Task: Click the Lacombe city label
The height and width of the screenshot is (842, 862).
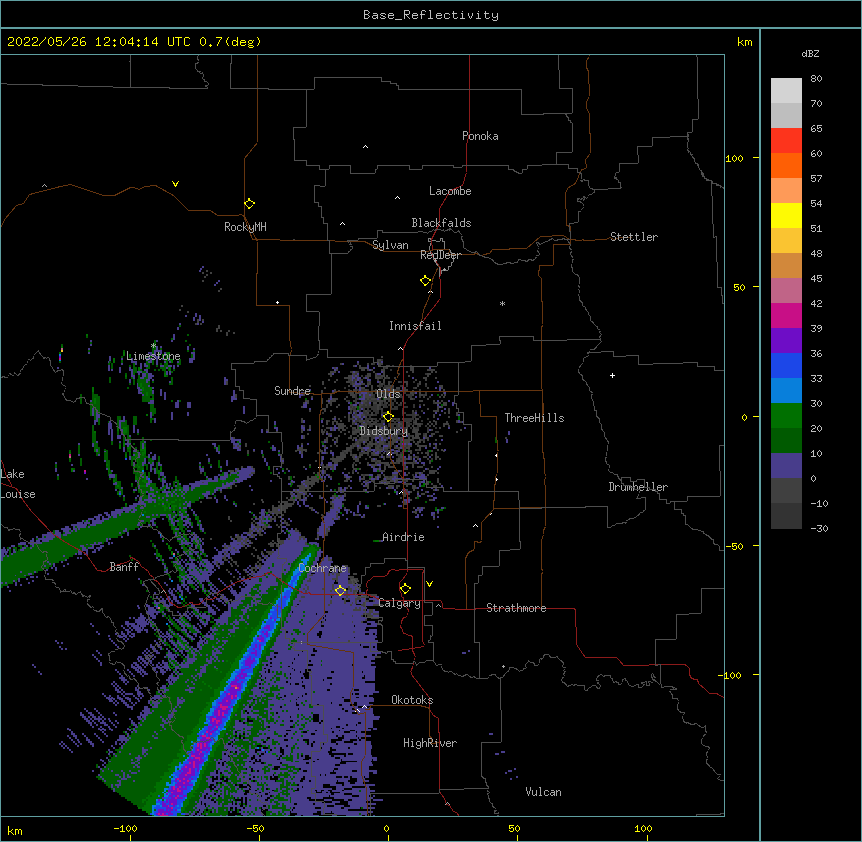Action: (450, 191)
